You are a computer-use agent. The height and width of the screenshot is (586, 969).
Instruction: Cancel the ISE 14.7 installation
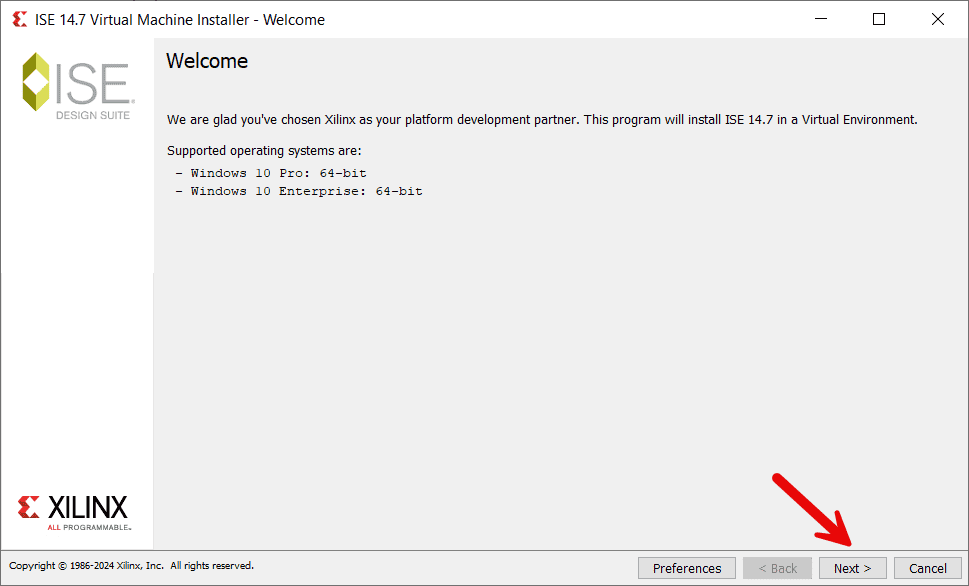coord(927,567)
